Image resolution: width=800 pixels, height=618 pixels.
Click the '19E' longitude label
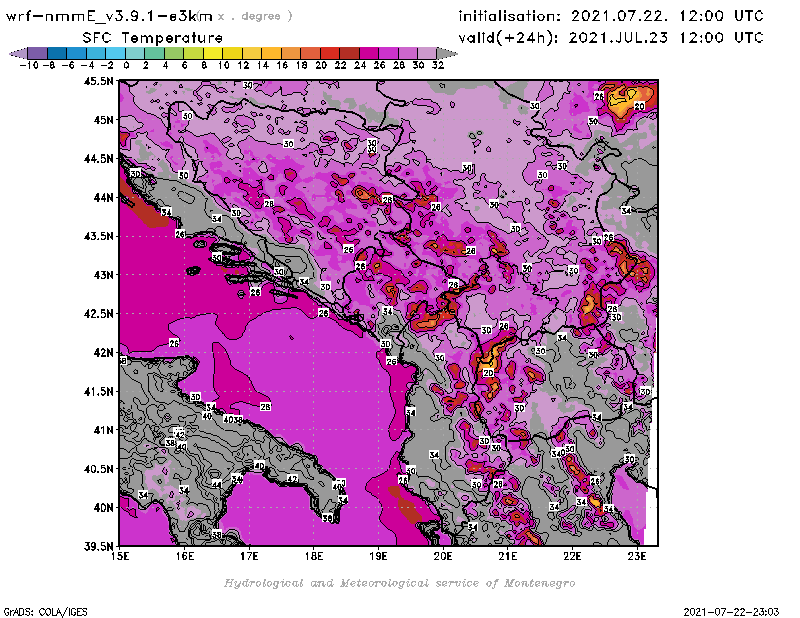tap(379, 556)
